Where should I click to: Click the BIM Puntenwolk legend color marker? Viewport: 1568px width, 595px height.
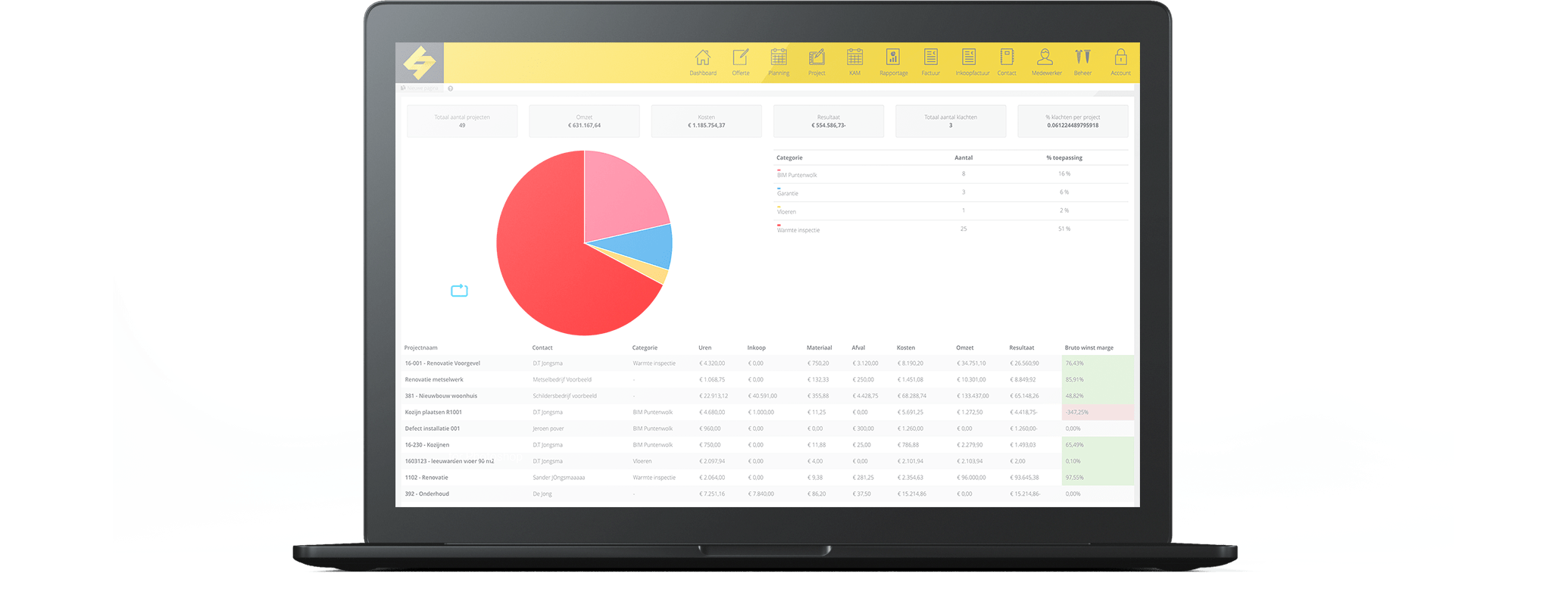click(x=779, y=170)
